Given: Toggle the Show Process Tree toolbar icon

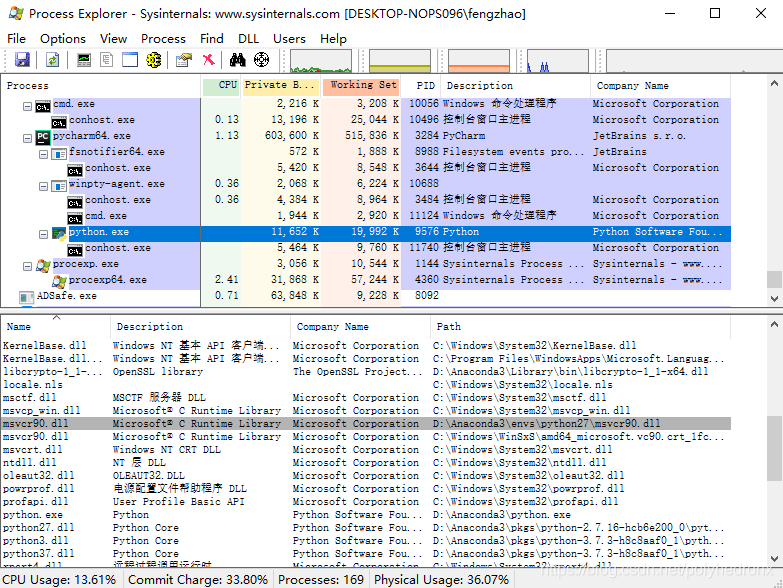Looking at the screenshot, I should tap(107, 60).
